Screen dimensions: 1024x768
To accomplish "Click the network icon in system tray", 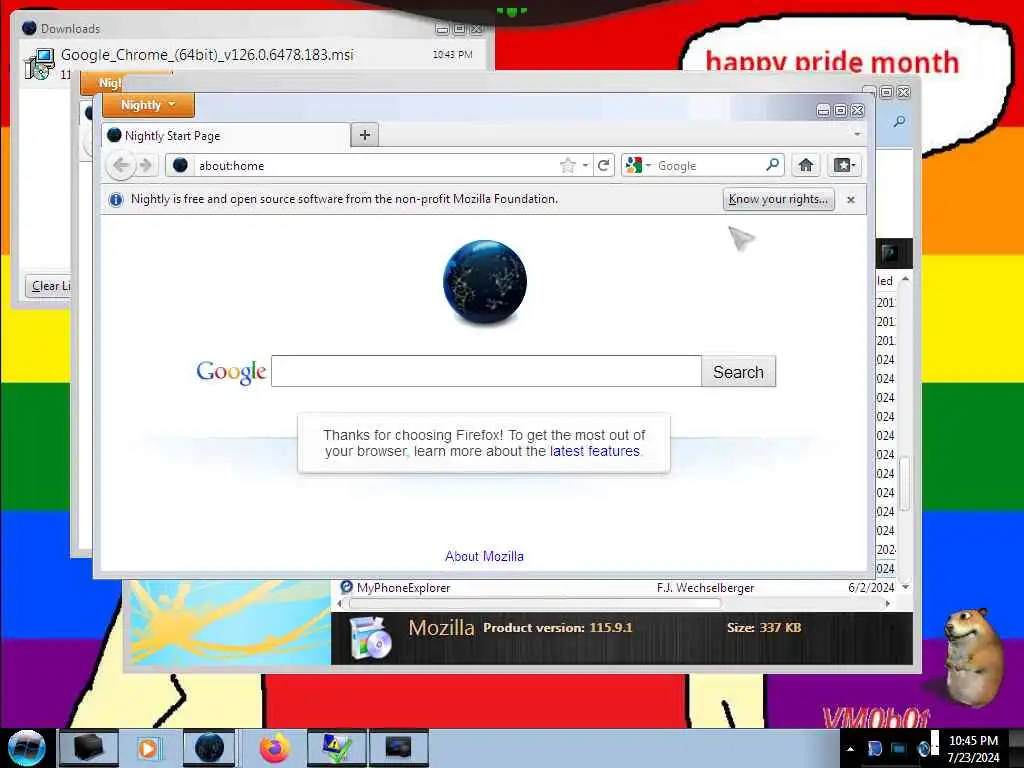I will click(899, 748).
